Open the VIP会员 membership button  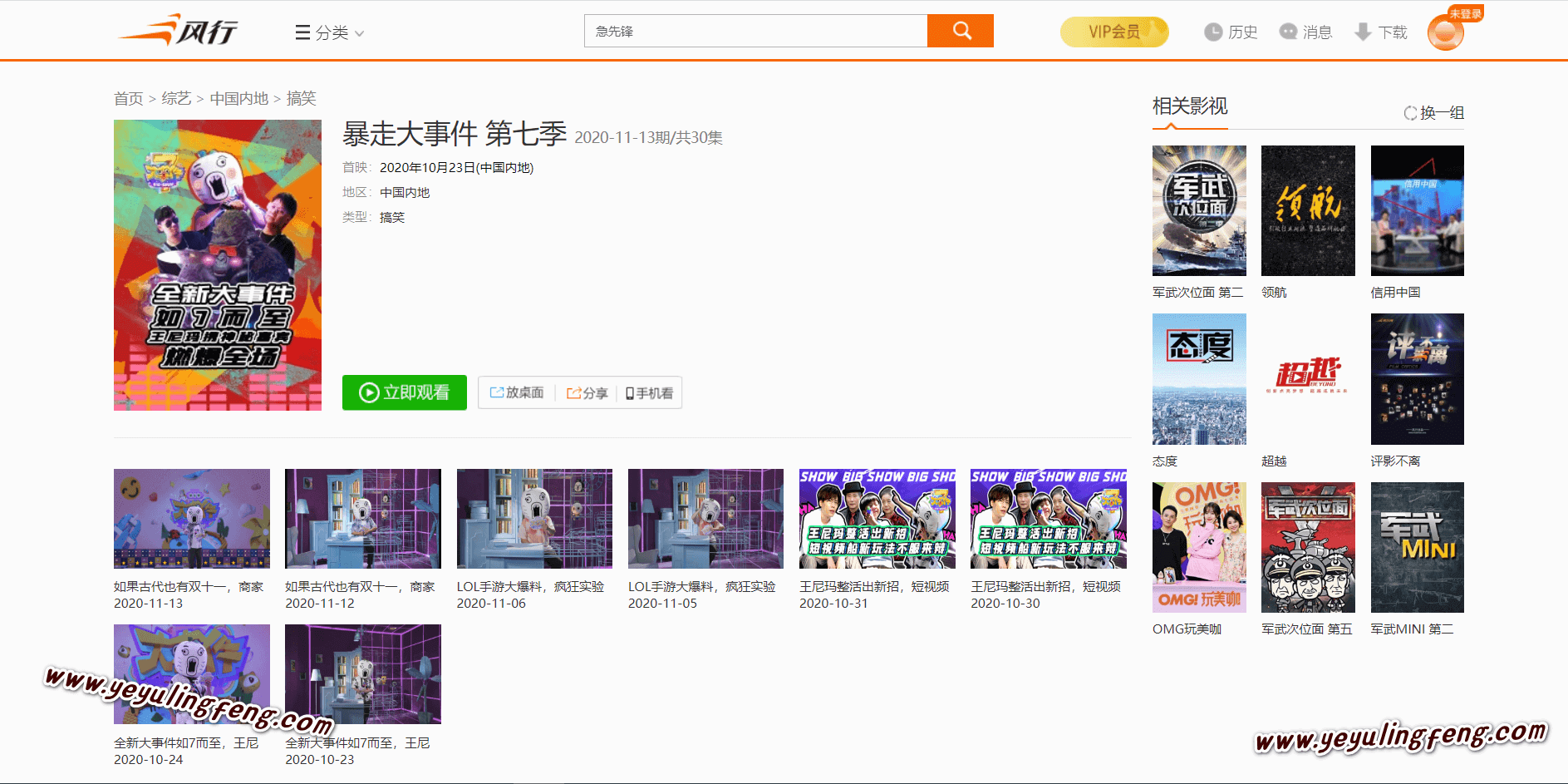(1114, 32)
